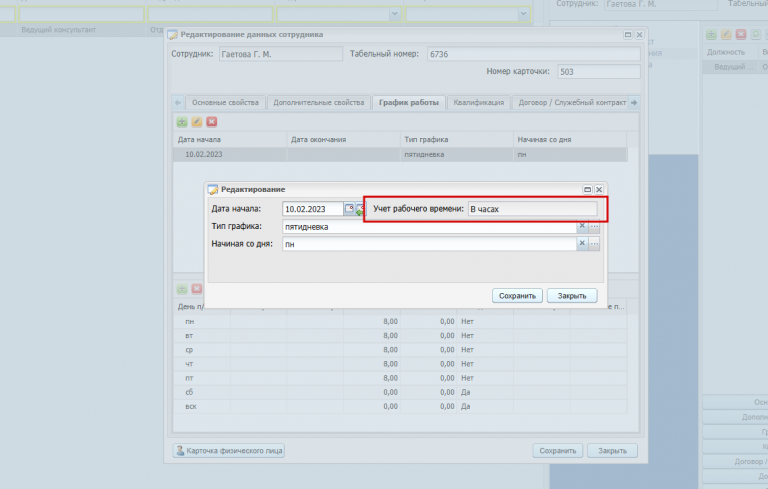The height and width of the screenshot is (489, 768).
Task: Select the вт day row
Action: [400, 336]
